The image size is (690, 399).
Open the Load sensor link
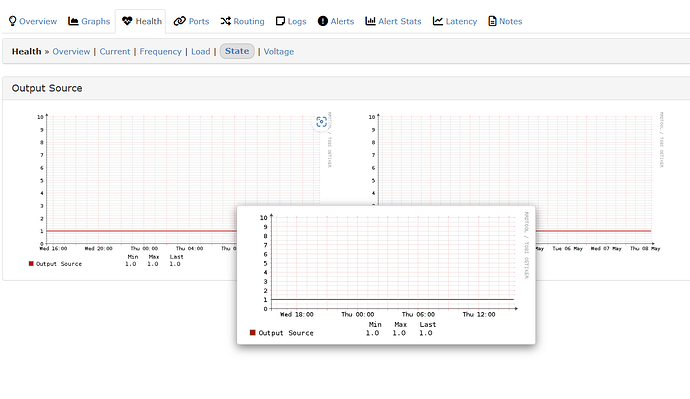click(201, 51)
